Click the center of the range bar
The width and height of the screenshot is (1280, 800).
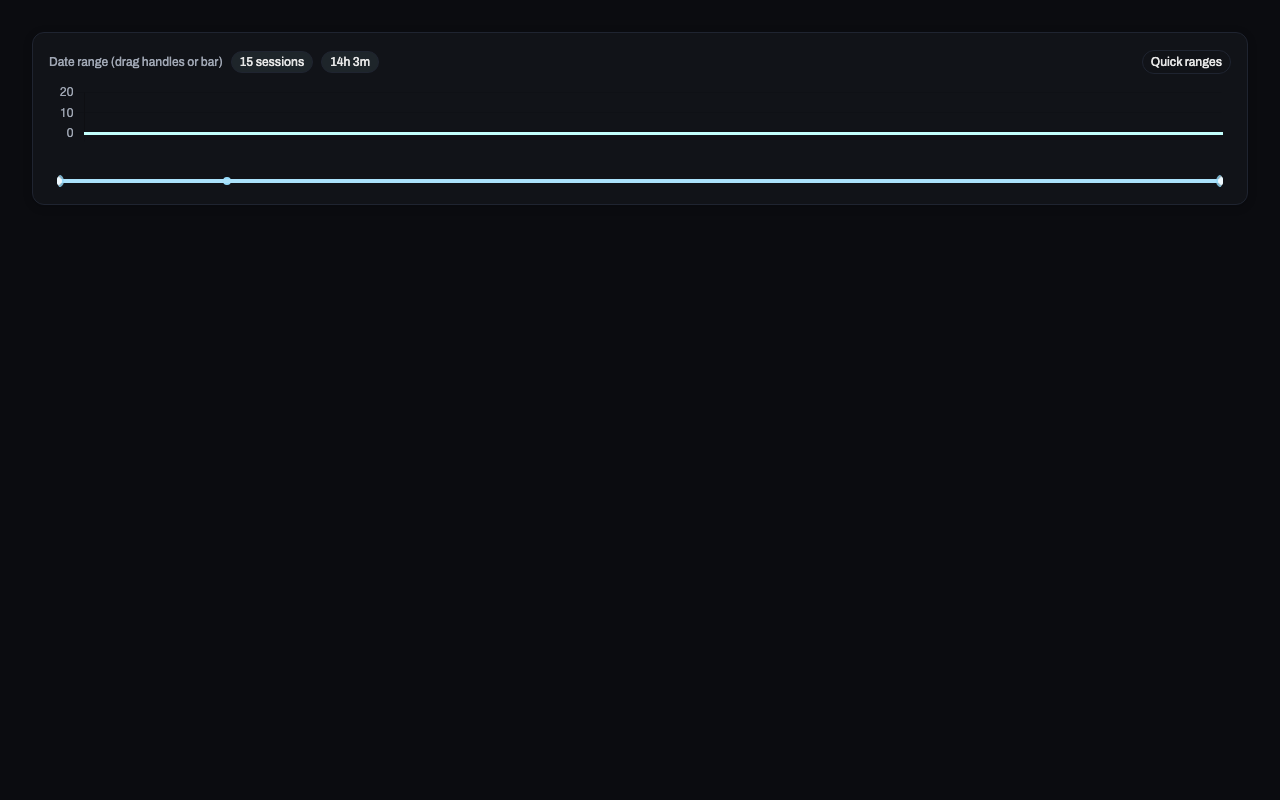(x=640, y=181)
